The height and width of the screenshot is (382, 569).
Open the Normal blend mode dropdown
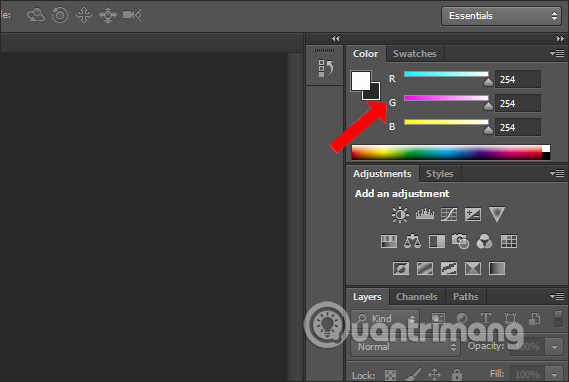405,347
